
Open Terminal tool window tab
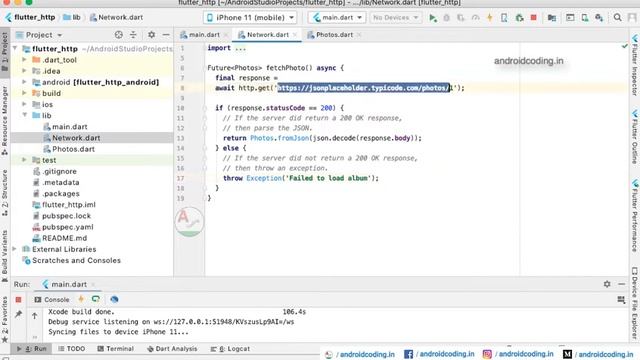click(116, 349)
